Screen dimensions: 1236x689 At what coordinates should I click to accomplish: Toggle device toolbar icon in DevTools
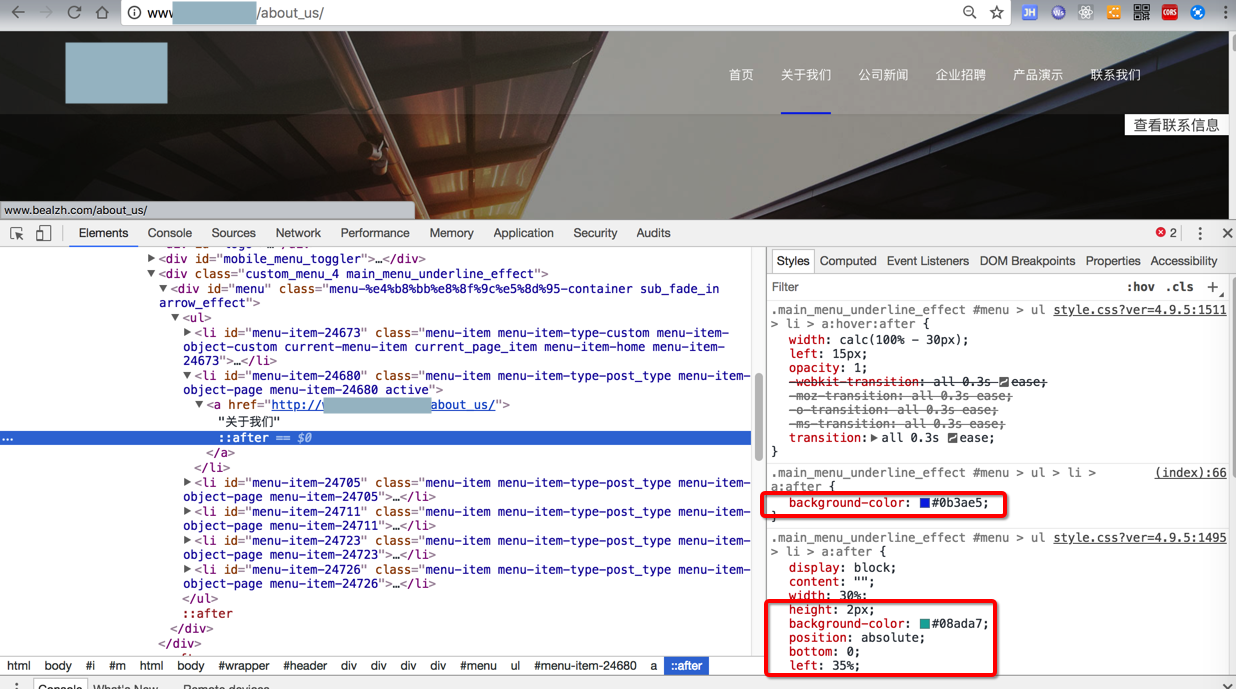(x=43, y=233)
